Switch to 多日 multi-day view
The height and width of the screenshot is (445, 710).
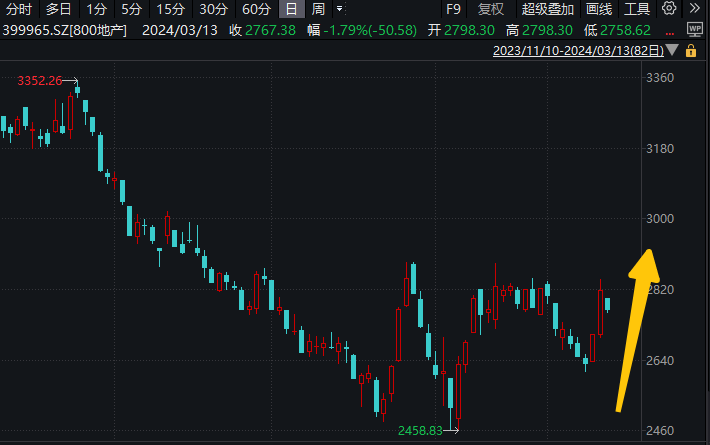point(59,9)
